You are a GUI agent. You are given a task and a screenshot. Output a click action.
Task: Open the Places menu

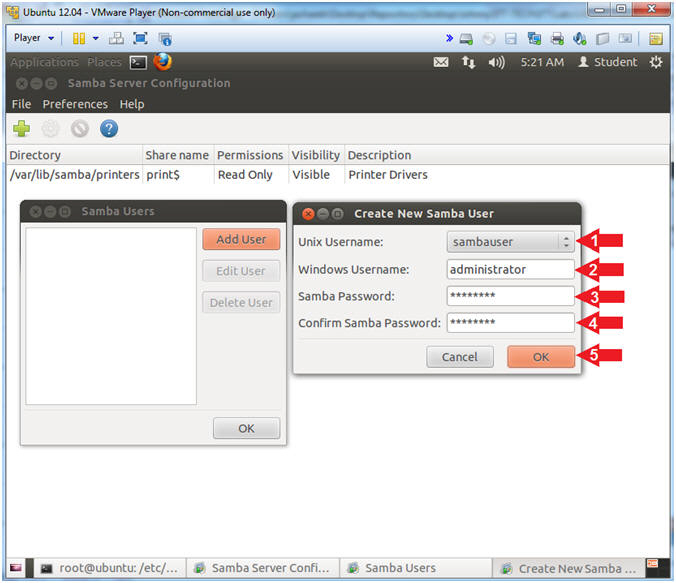(104, 63)
